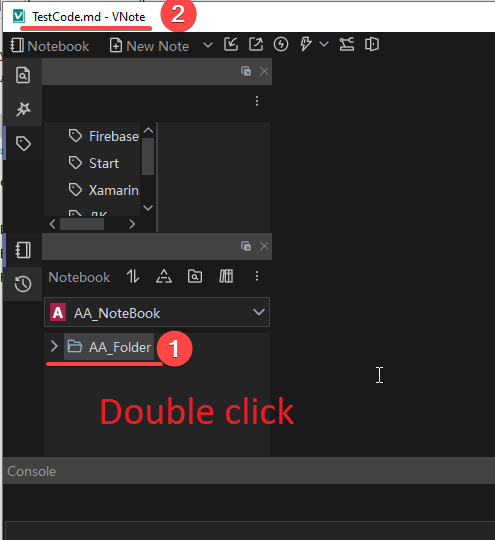Open the Quick Access dropdown arrow
Viewport: 495px width, 540px height.
pyautogui.click(x=324, y=44)
